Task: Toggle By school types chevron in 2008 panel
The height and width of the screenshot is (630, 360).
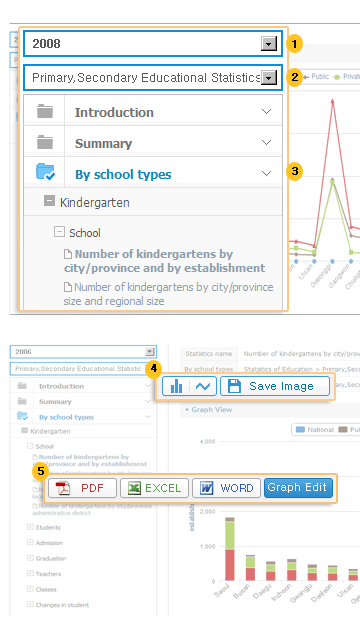Action: [266, 173]
